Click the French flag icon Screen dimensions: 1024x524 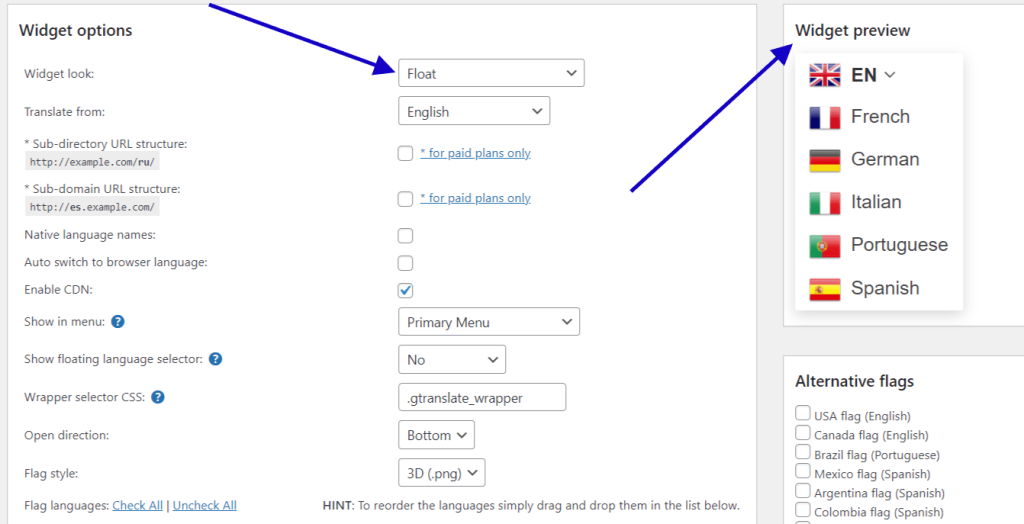pyautogui.click(x=825, y=118)
